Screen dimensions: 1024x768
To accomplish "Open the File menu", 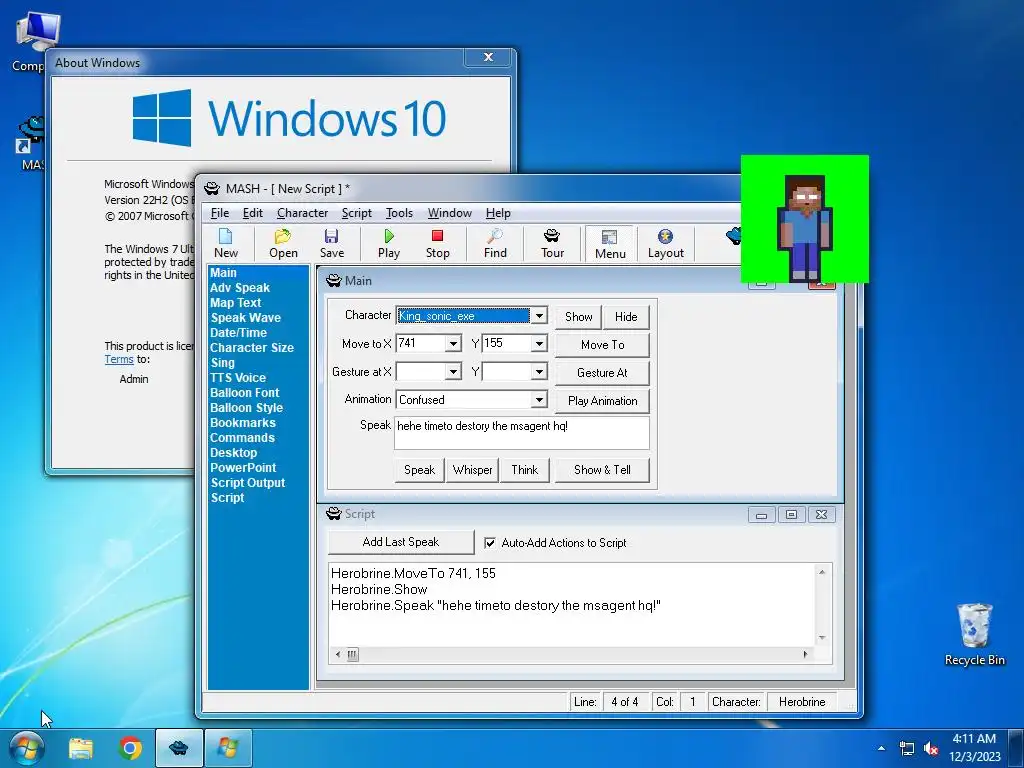I will [x=219, y=213].
